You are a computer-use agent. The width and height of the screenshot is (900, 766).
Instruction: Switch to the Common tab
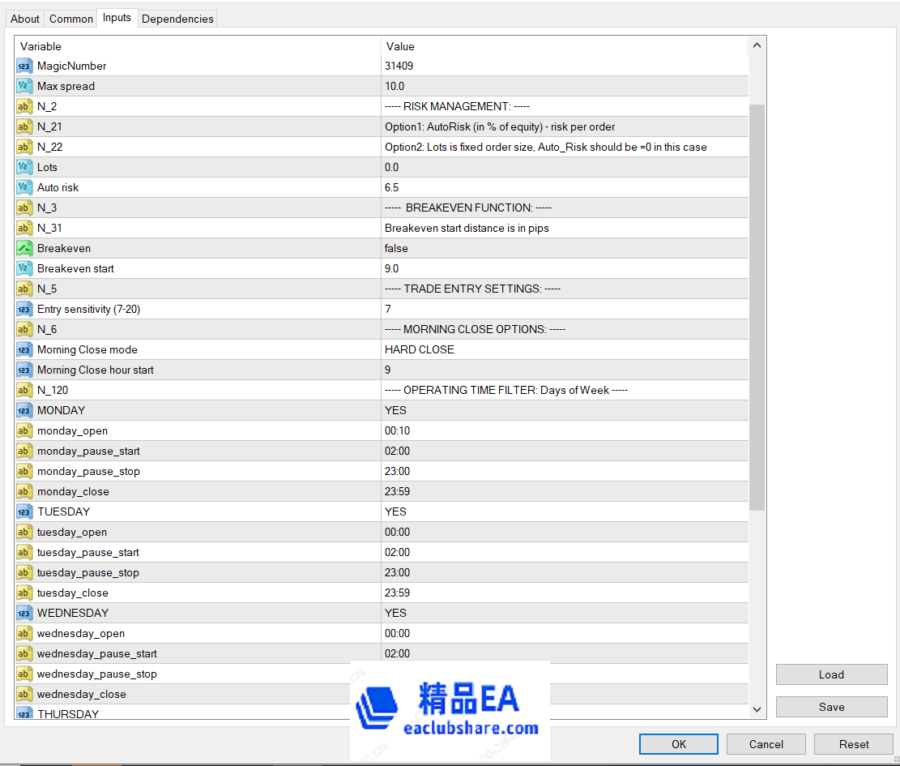tap(71, 19)
